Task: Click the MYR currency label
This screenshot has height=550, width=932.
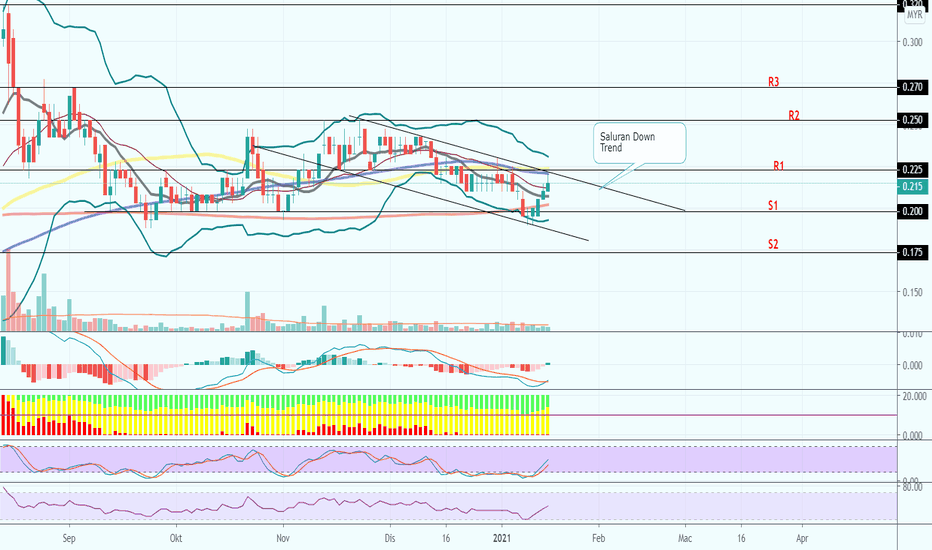Action: click(914, 16)
